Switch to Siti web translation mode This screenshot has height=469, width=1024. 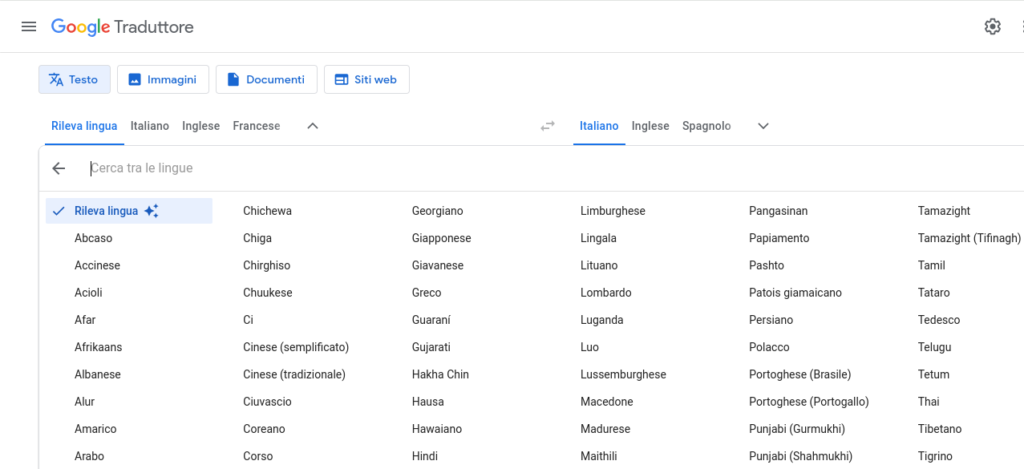(366, 79)
